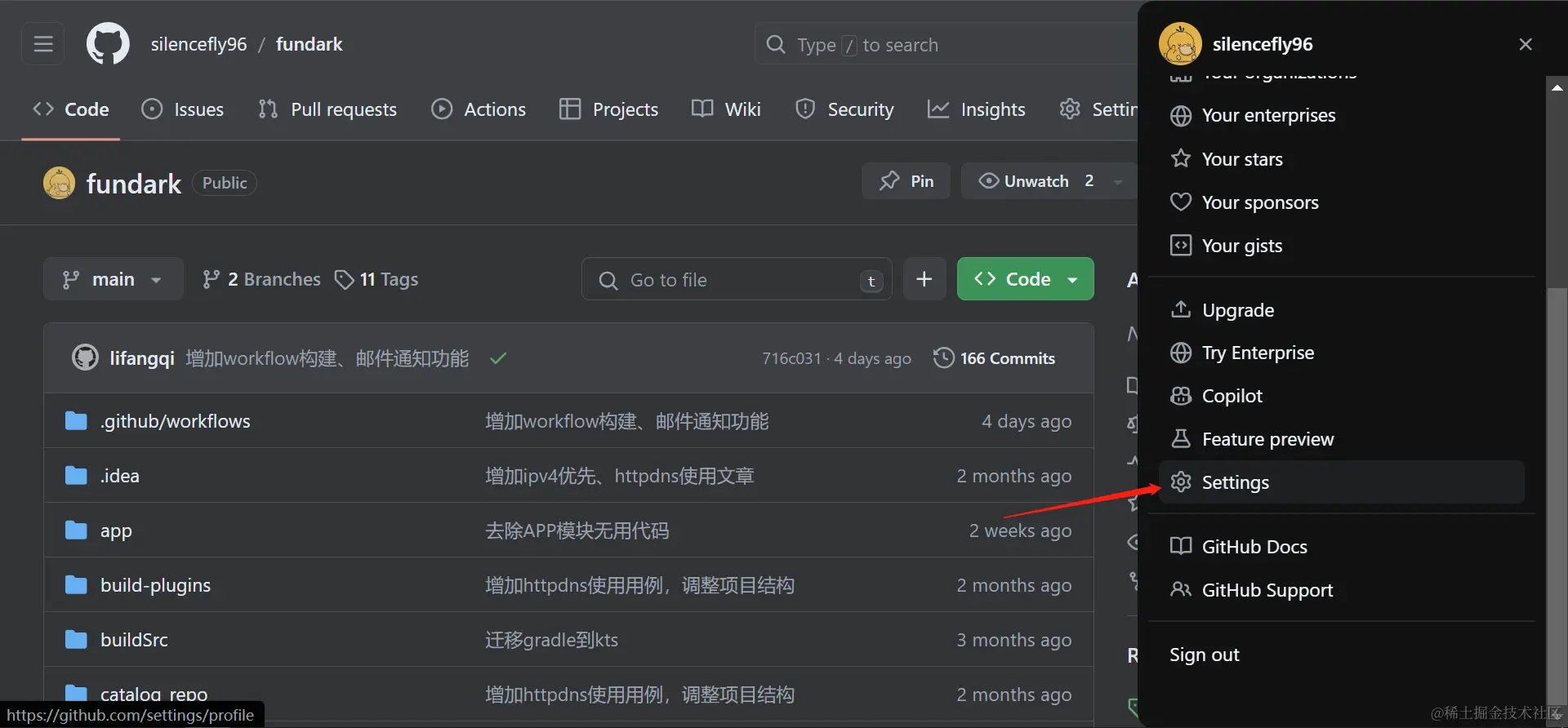Open Feature preview menu item

[x=1342, y=439]
